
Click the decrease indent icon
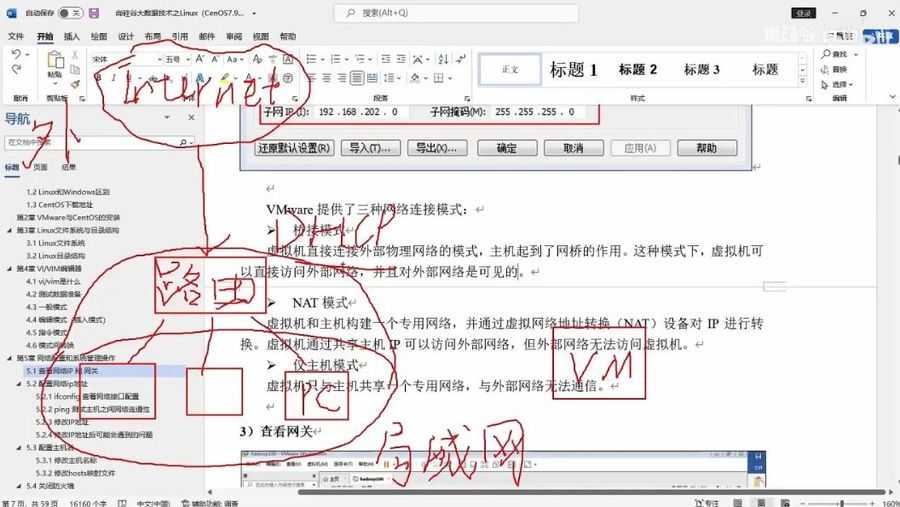tap(386, 59)
